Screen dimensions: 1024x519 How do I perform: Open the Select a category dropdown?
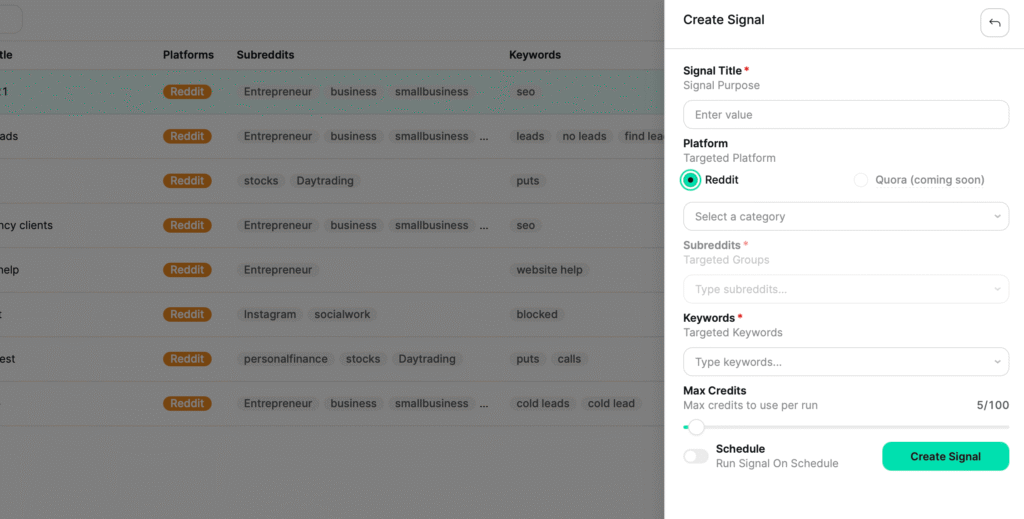coord(845,216)
